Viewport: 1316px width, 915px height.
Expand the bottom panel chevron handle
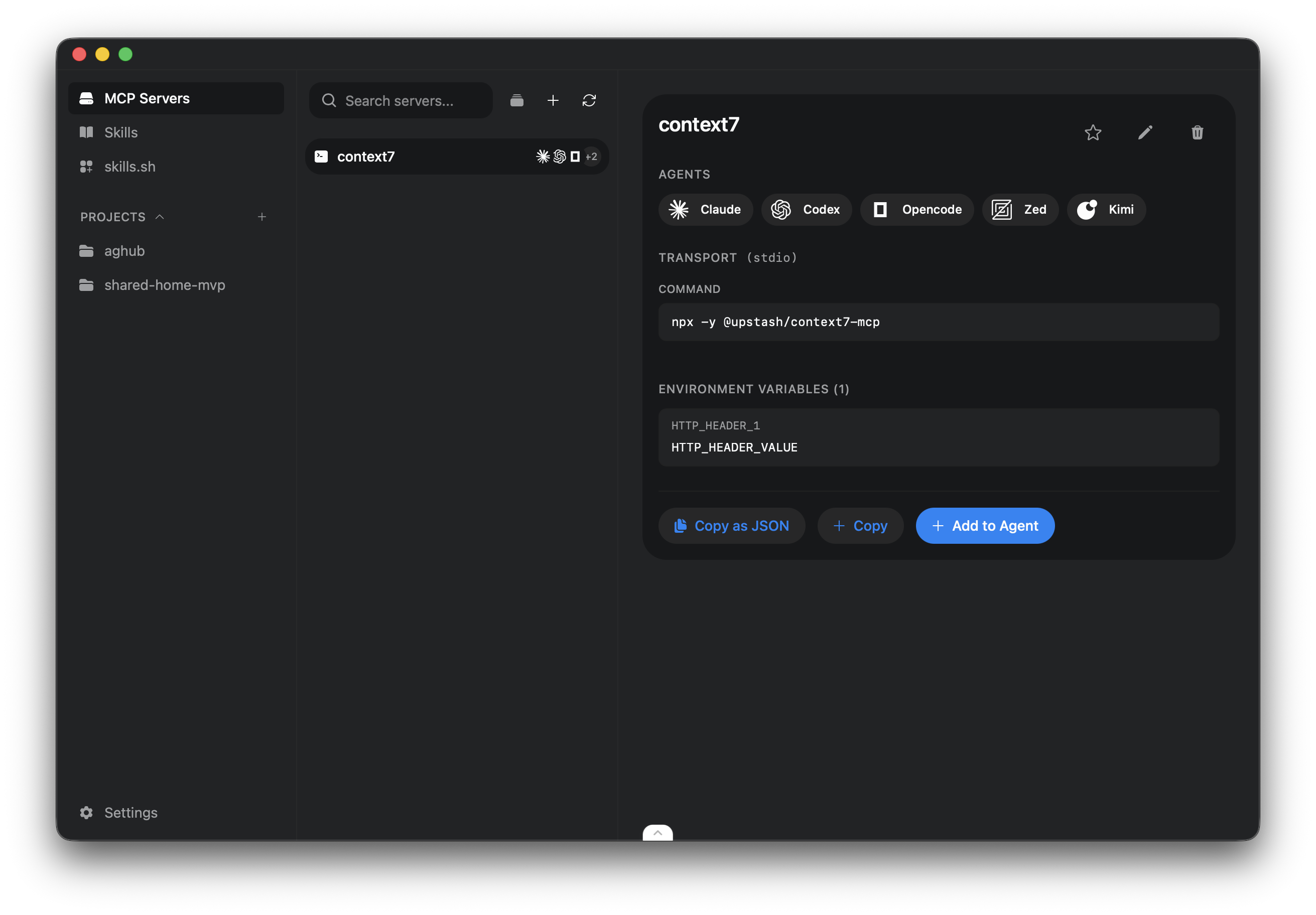pyautogui.click(x=657, y=833)
